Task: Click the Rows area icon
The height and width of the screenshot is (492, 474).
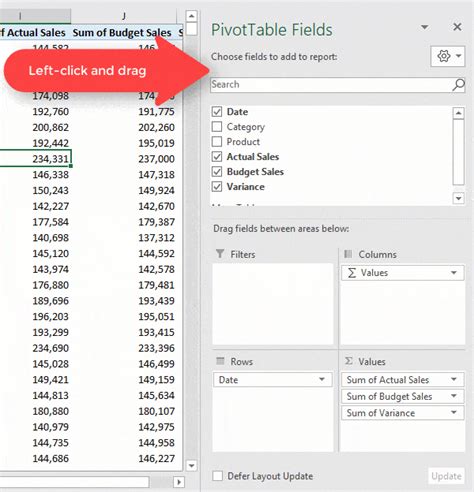Action: [x=220, y=361]
